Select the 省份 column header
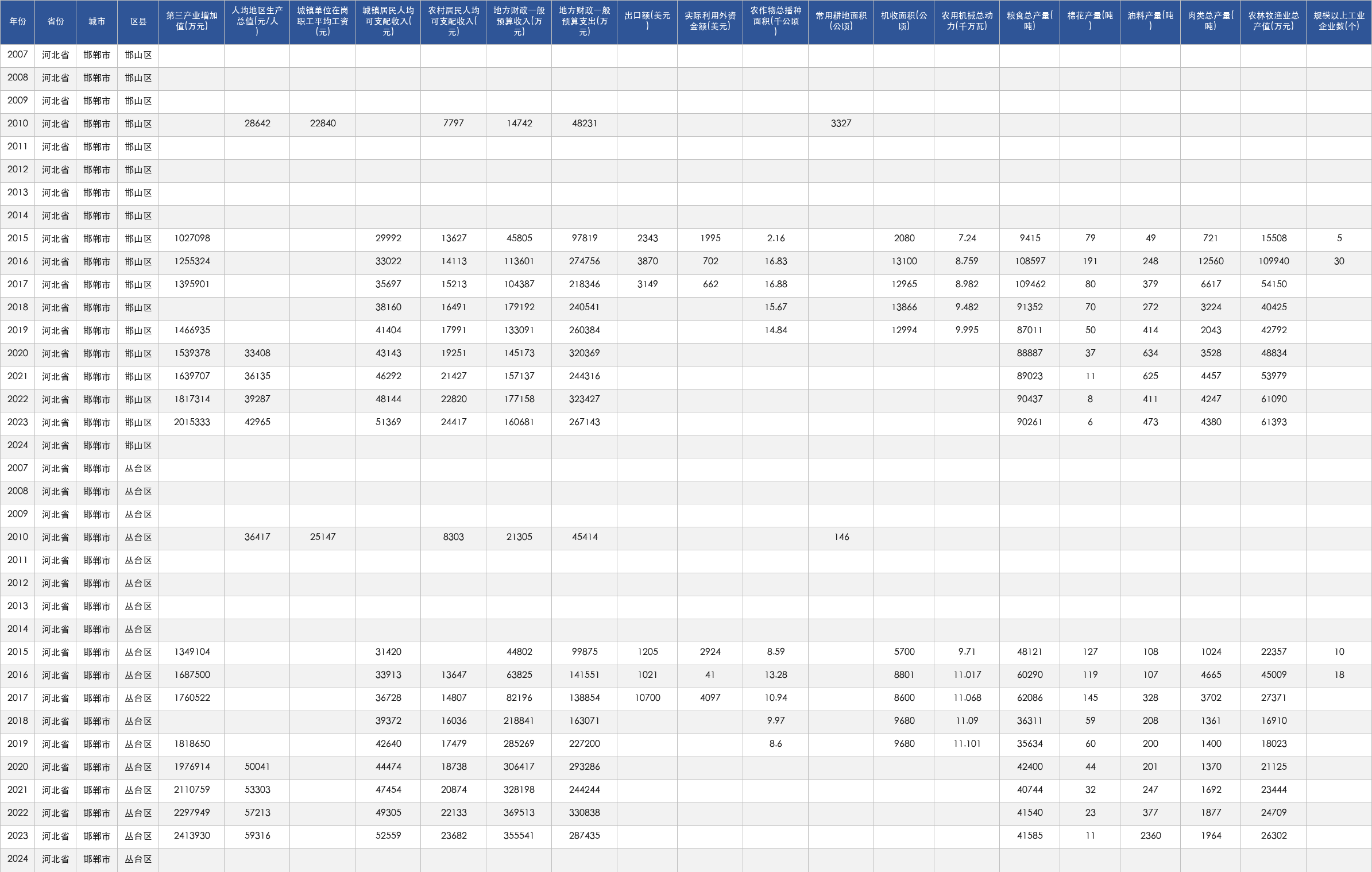The image size is (1372, 872). pos(56,22)
